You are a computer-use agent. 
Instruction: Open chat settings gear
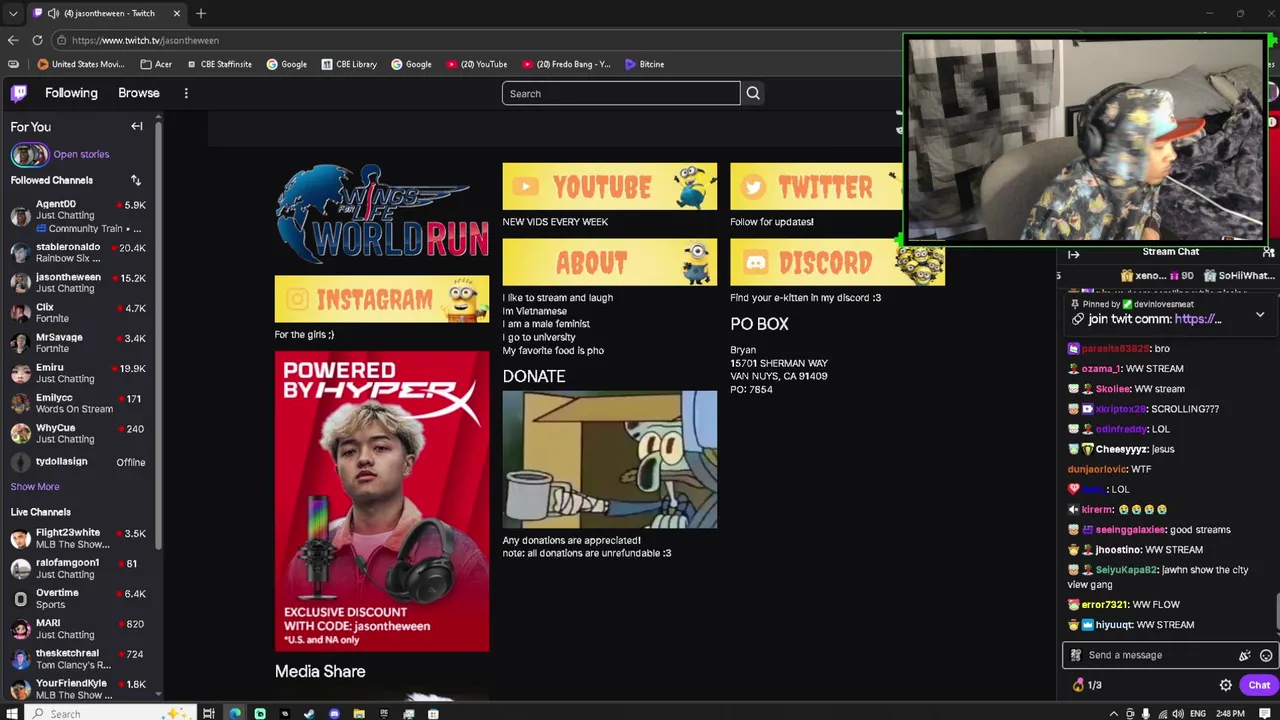click(x=1226, y=685)
